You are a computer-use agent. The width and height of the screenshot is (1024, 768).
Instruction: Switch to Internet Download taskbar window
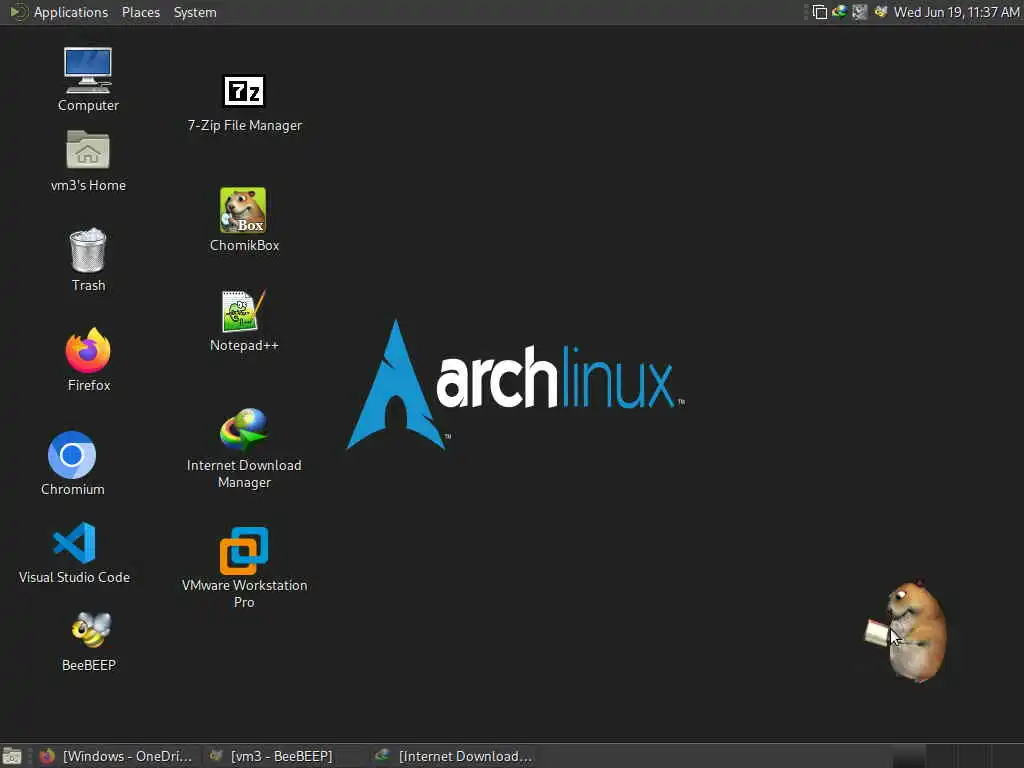[x=452, y=756]
